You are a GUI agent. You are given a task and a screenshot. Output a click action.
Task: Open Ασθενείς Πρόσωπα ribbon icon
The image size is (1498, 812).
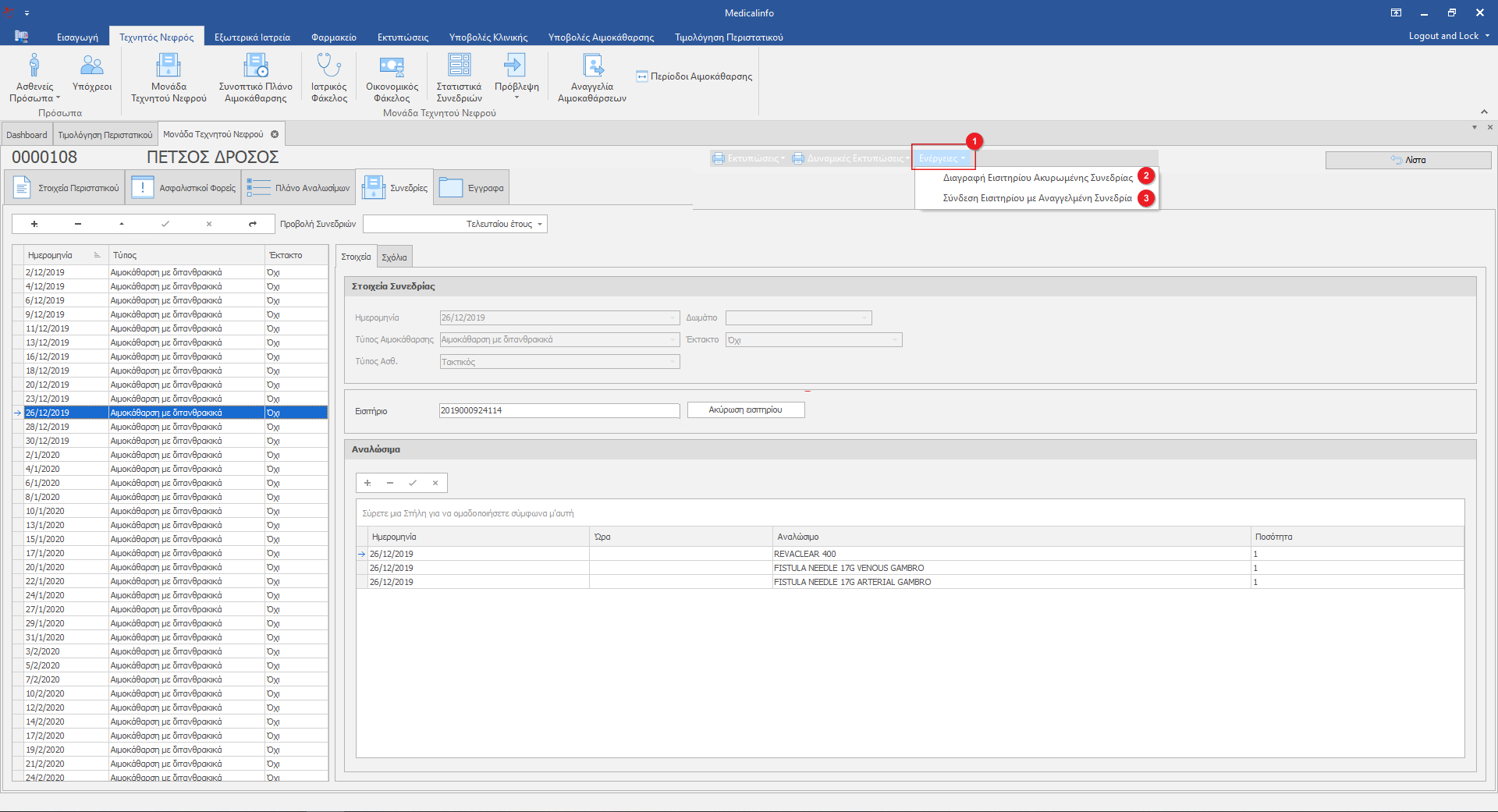34,76
